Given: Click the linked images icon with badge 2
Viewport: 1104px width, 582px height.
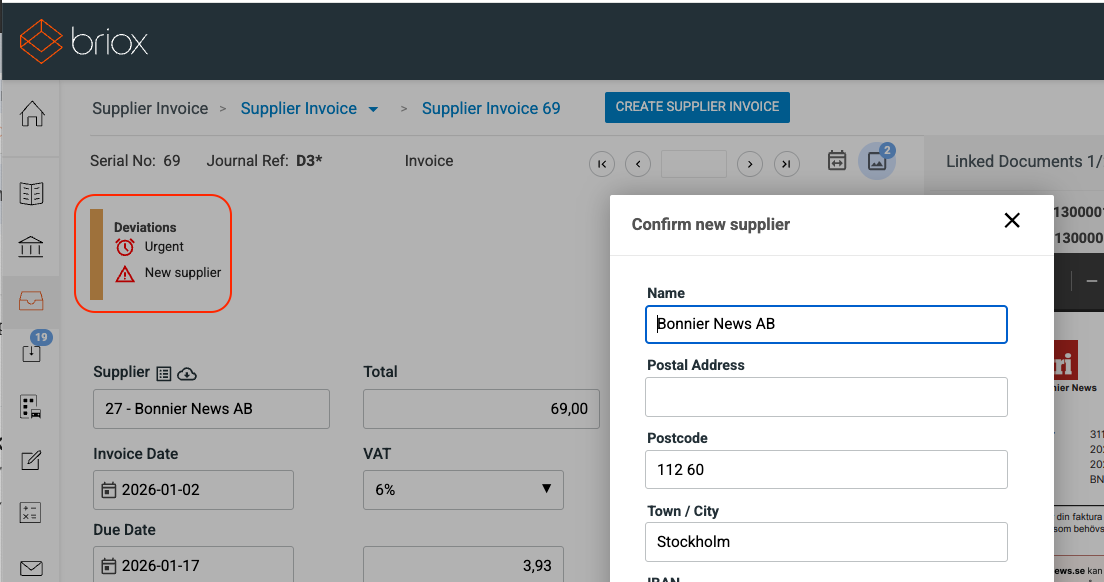Looking at the screenshot, I should tap(877, 162).
